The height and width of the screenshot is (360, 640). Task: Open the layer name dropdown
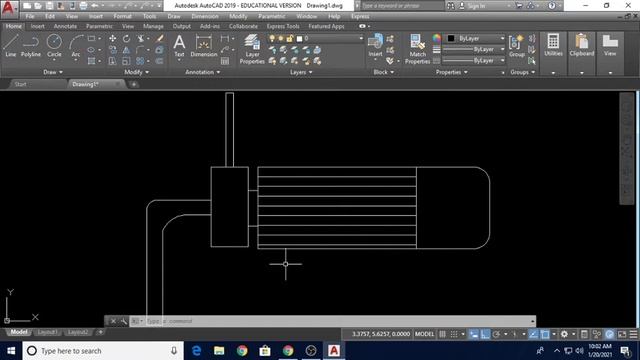tap(361, 38)
